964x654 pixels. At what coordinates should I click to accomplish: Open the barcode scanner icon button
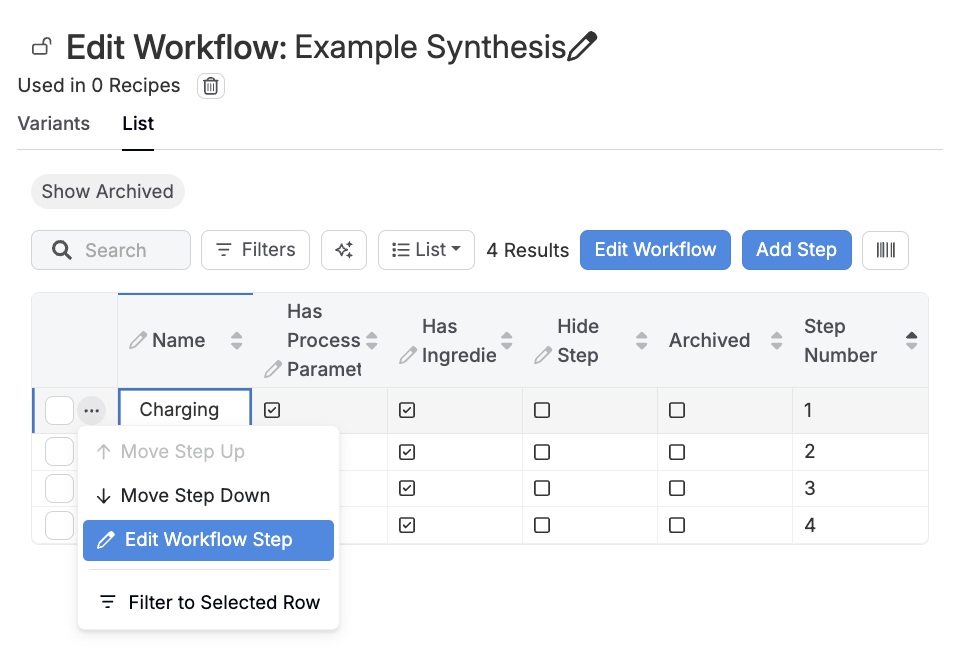coord(885,250)
